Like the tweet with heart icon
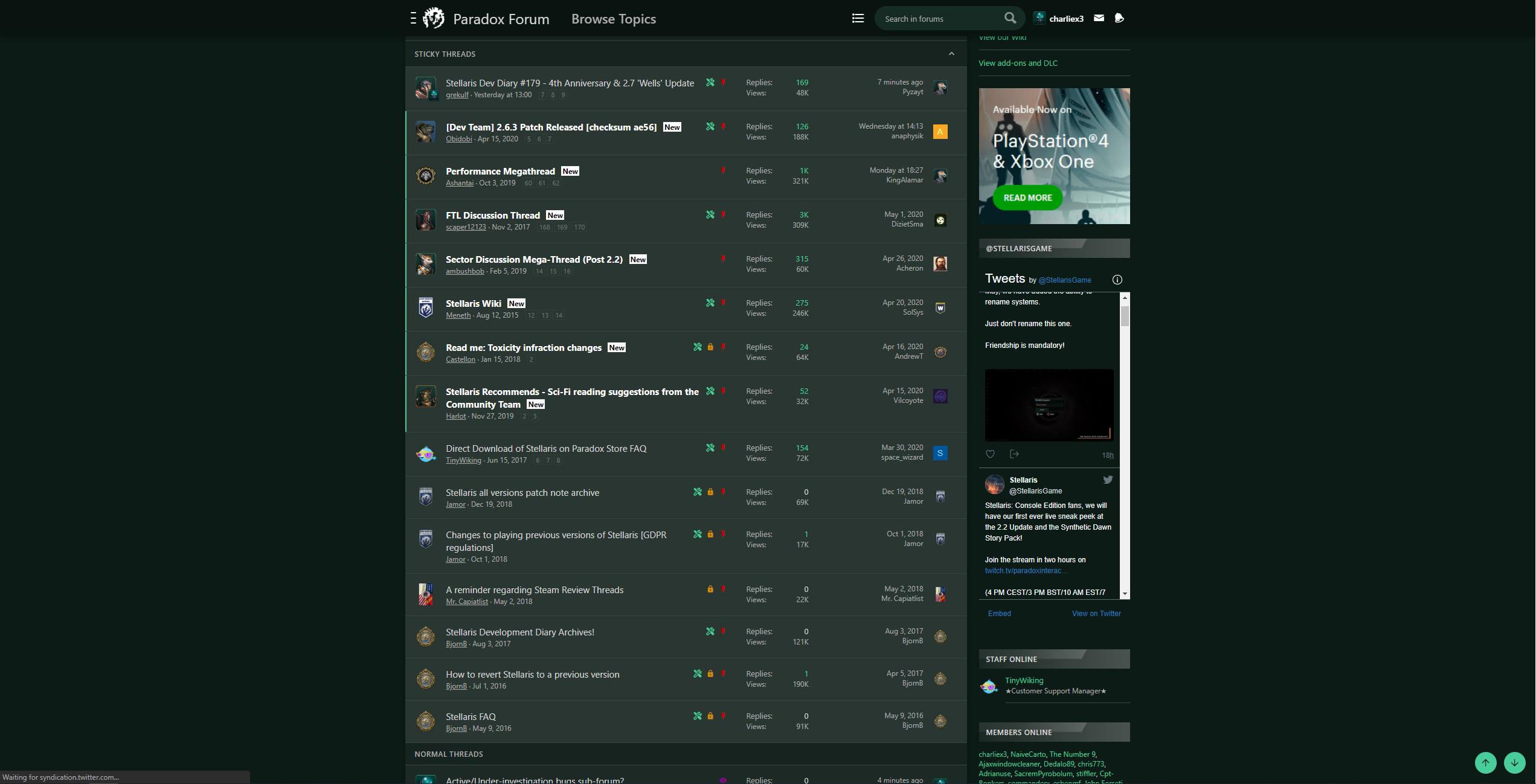The height and width of the screenshot is (784, 1536). pyautogui.click(x=990, y=454)
